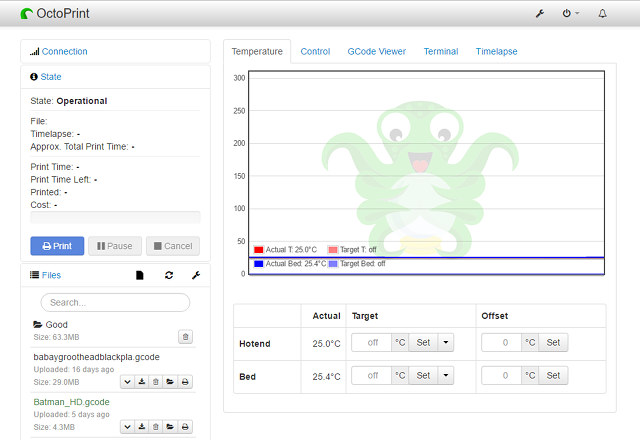This screenshot has height=440, width=640.
Task: Click the red Actual T legend swatch
Action: click(x=258, y=250)
